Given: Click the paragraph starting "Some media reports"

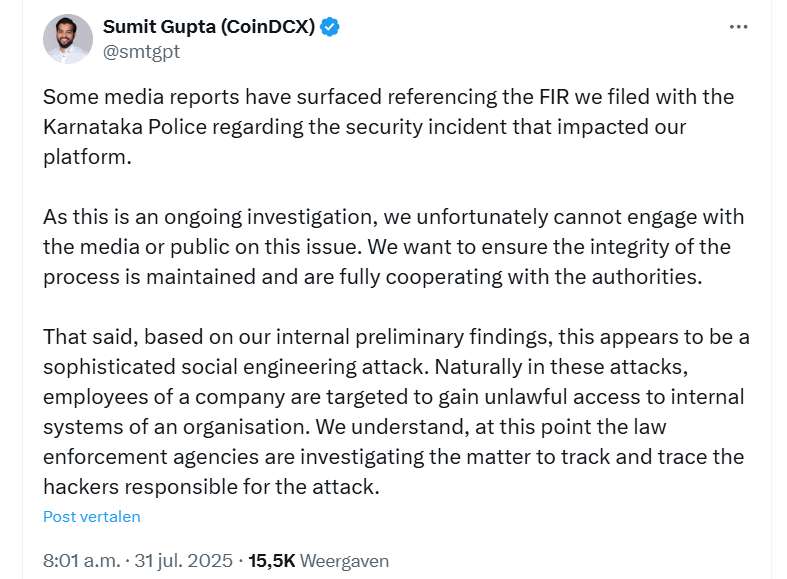Looking at the screenshot, I should pos(388,127).
